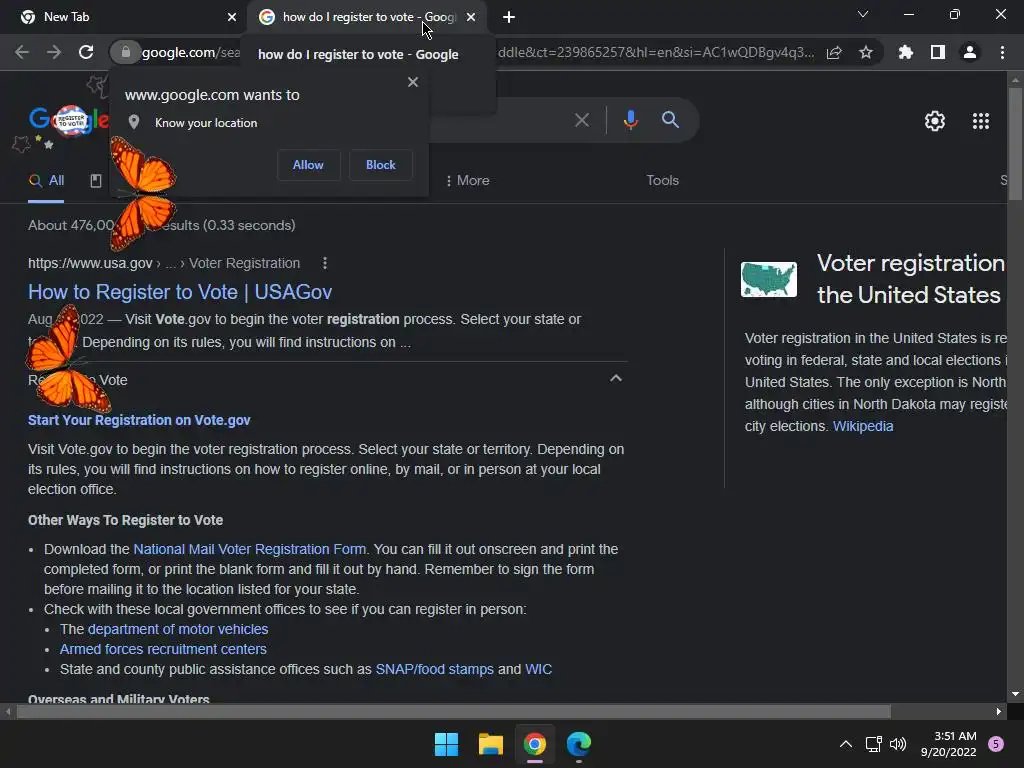This screenshot has height=768, width=1024.
Task: Open the Extensions puzzle icon
Action: [906, 52]
